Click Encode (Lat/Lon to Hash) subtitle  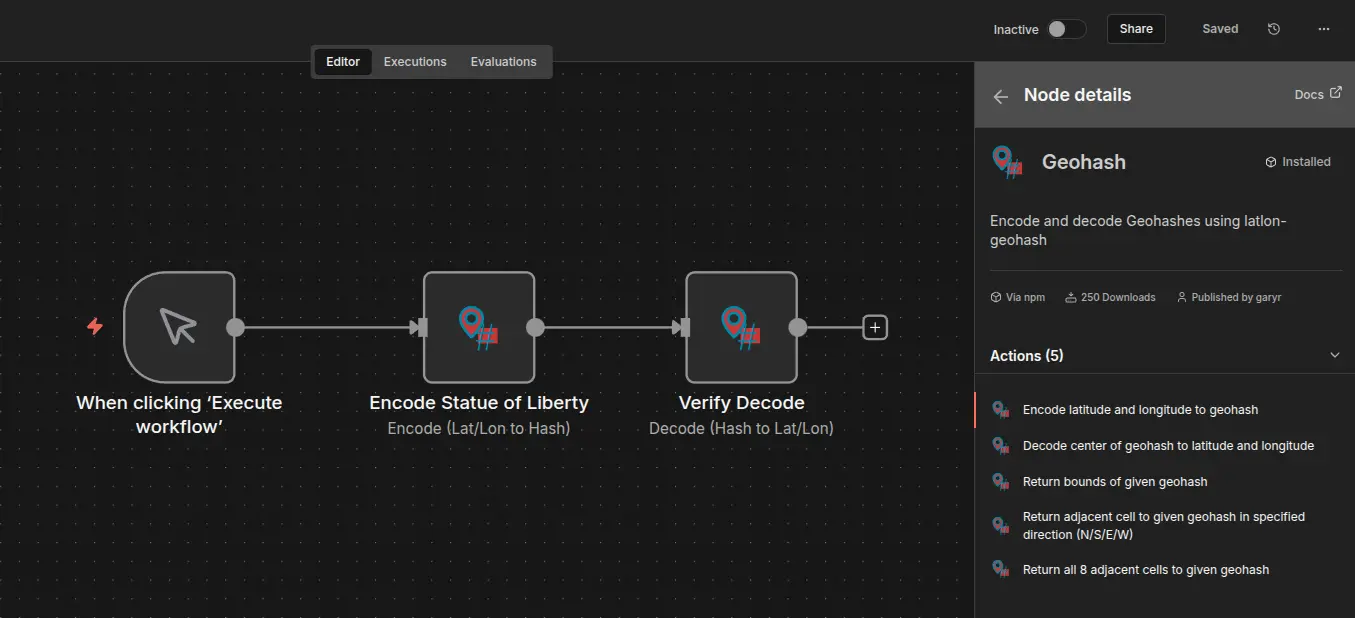point(479,428)
